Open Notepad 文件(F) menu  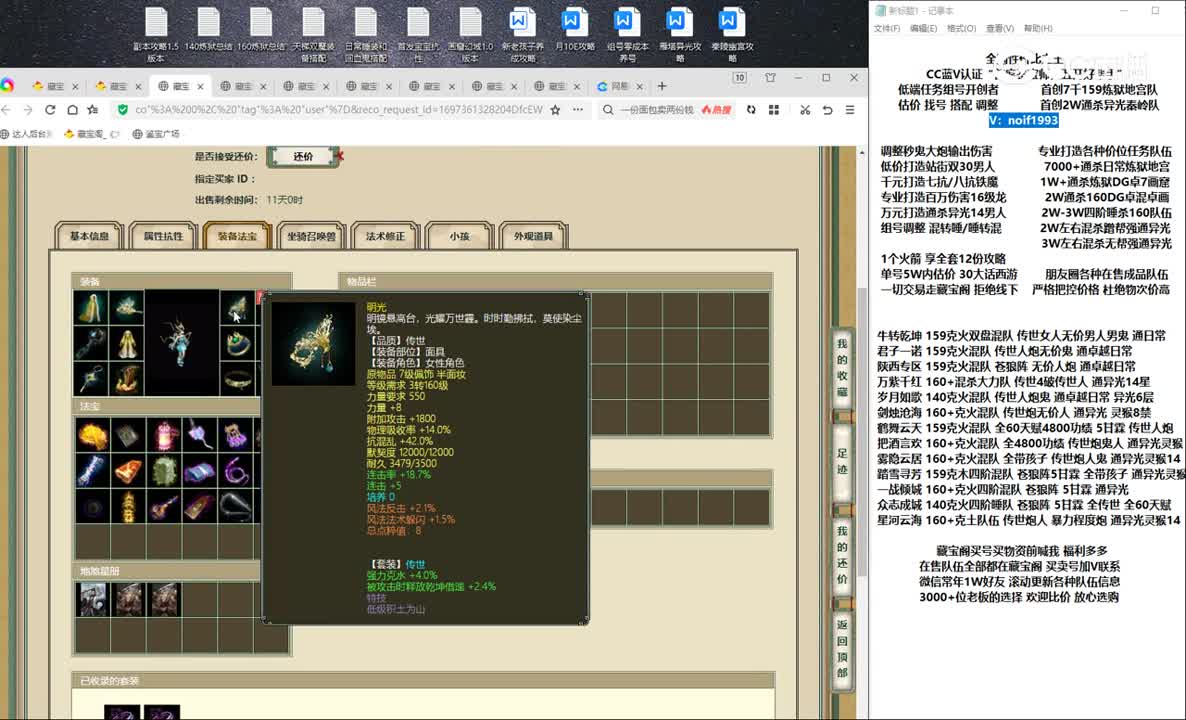click(886, 28)
